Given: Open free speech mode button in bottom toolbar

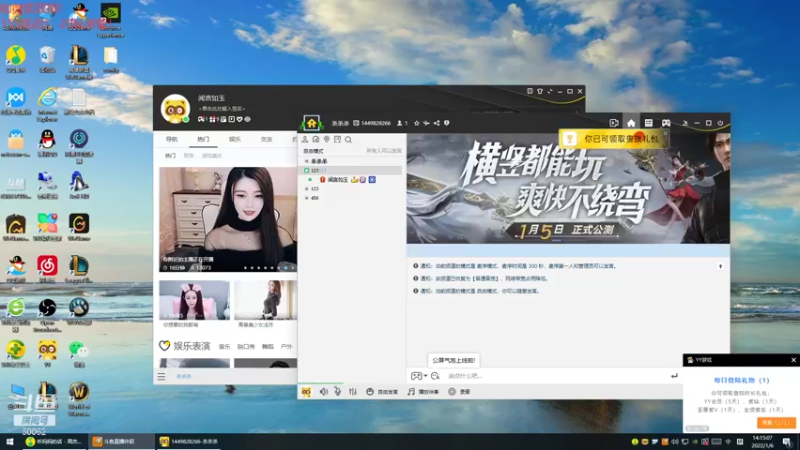Looking at the screenshot, I should click(382, 392).
